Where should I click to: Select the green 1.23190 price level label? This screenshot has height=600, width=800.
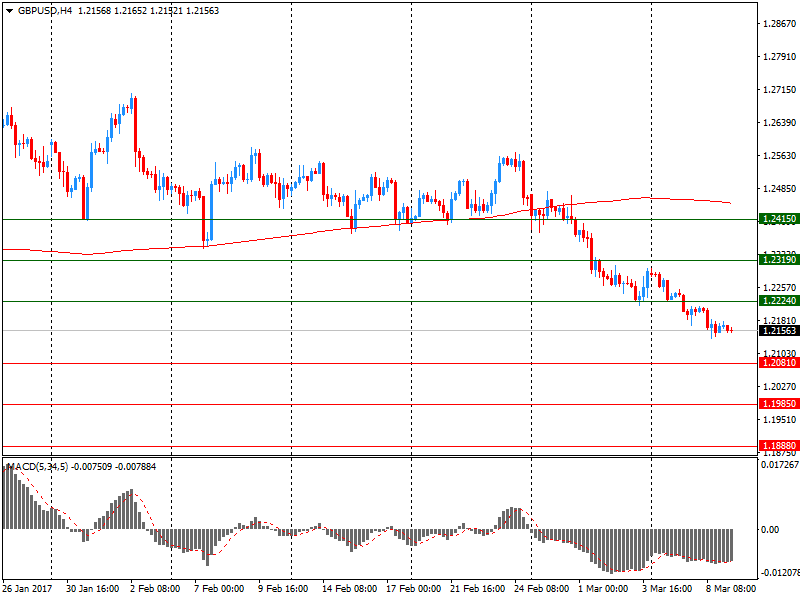coord(779,260)
